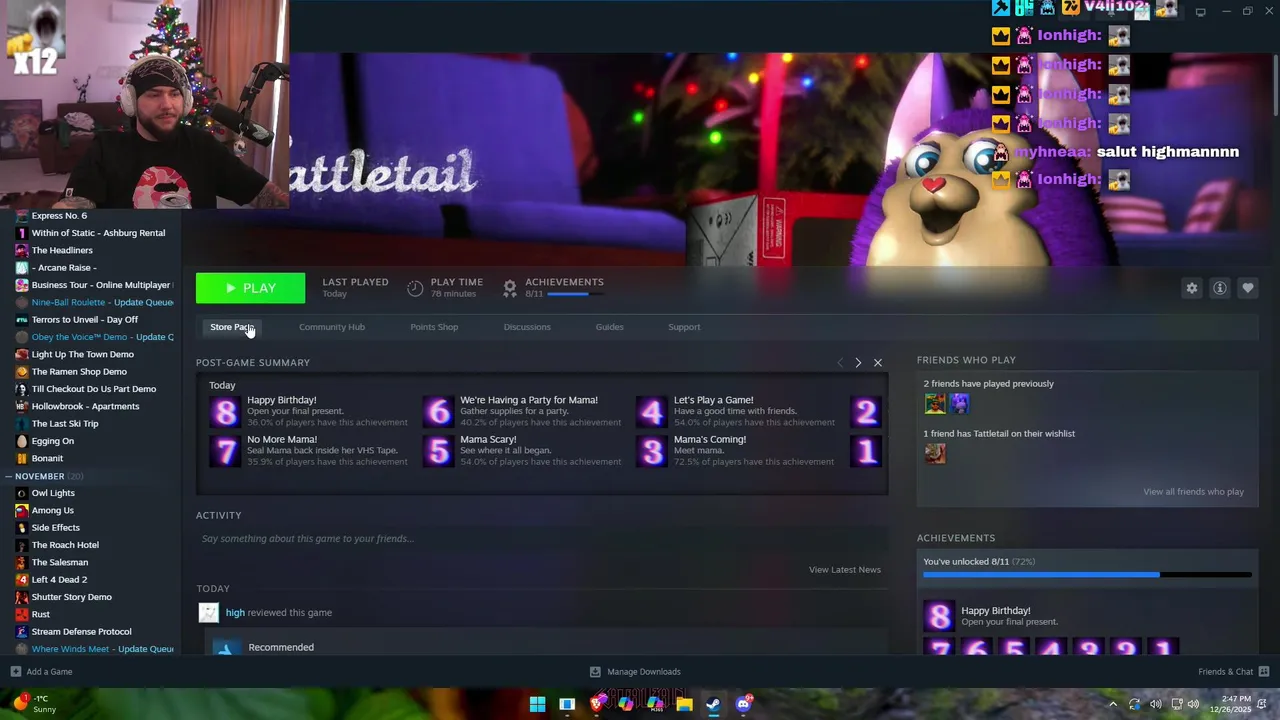Open the Support tab

coord(684,327)
